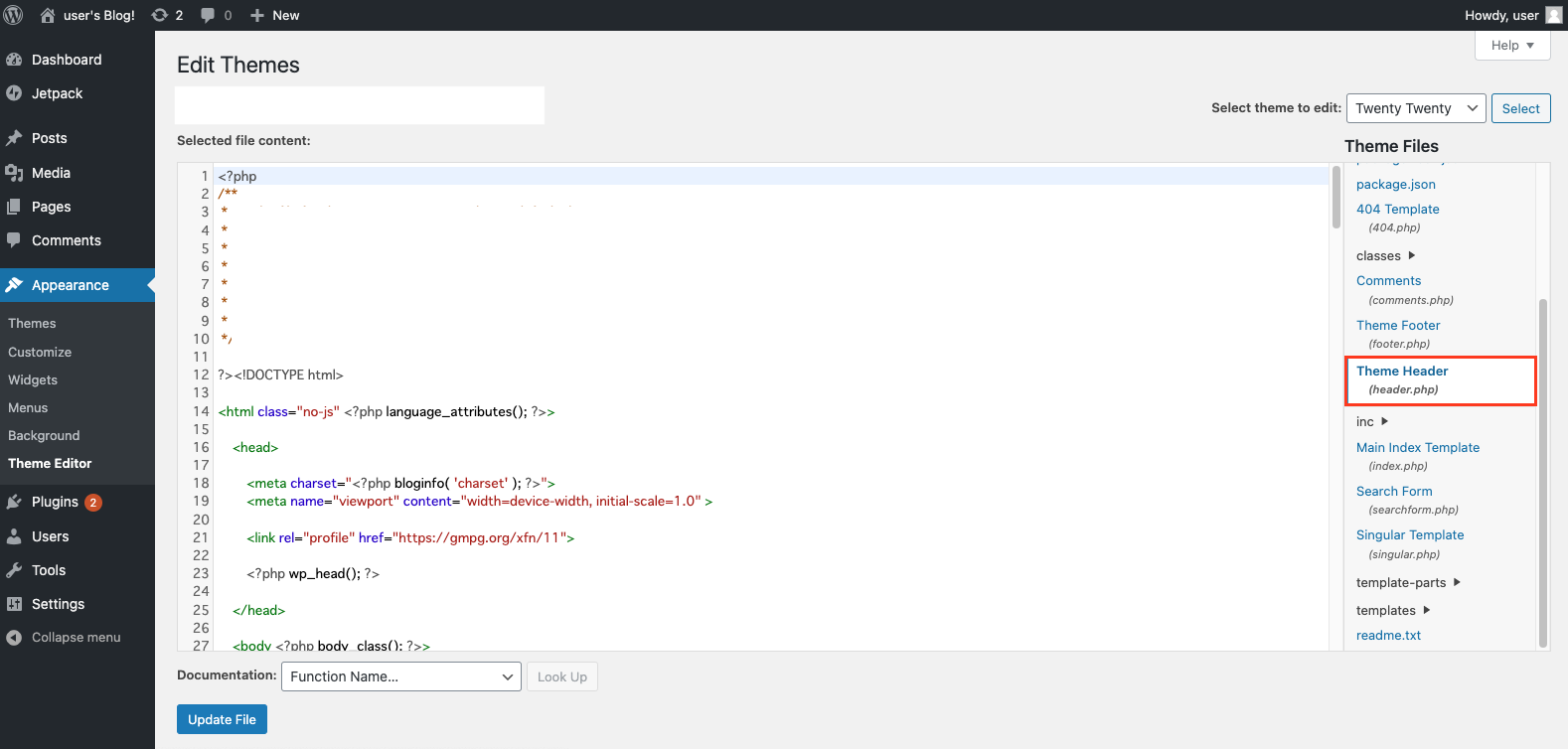
Task: Click the Jetpack icon in sidebar
Action: [x=14, y=93]
